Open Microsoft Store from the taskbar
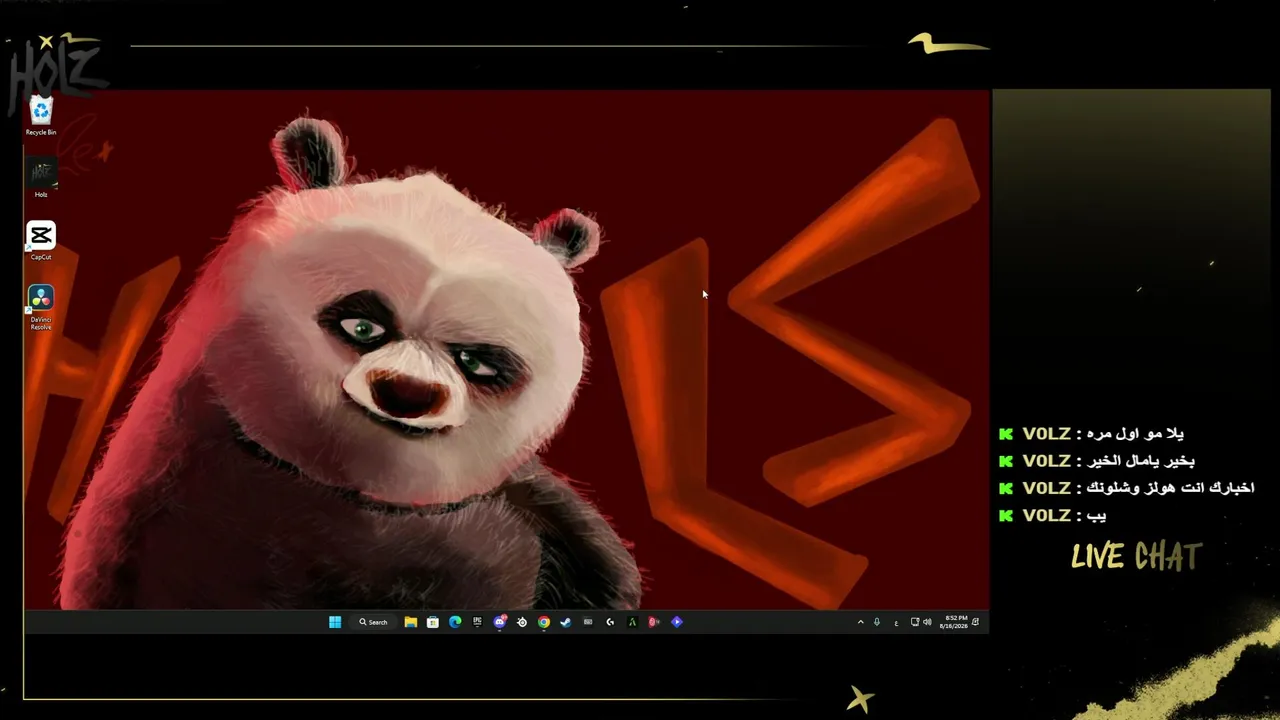 coord(433,622)
